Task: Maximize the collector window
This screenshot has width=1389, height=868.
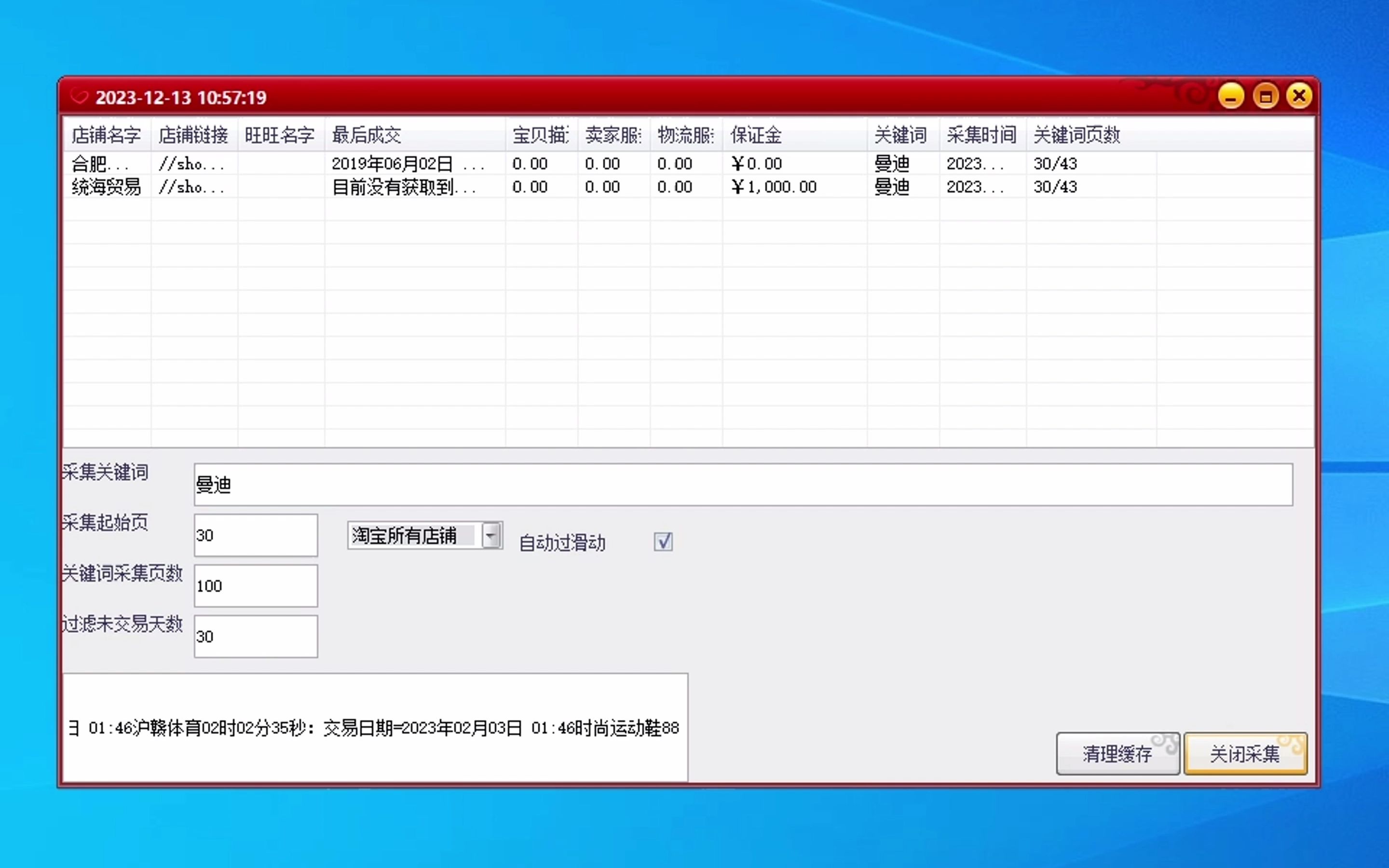Action: [1265, 96]
